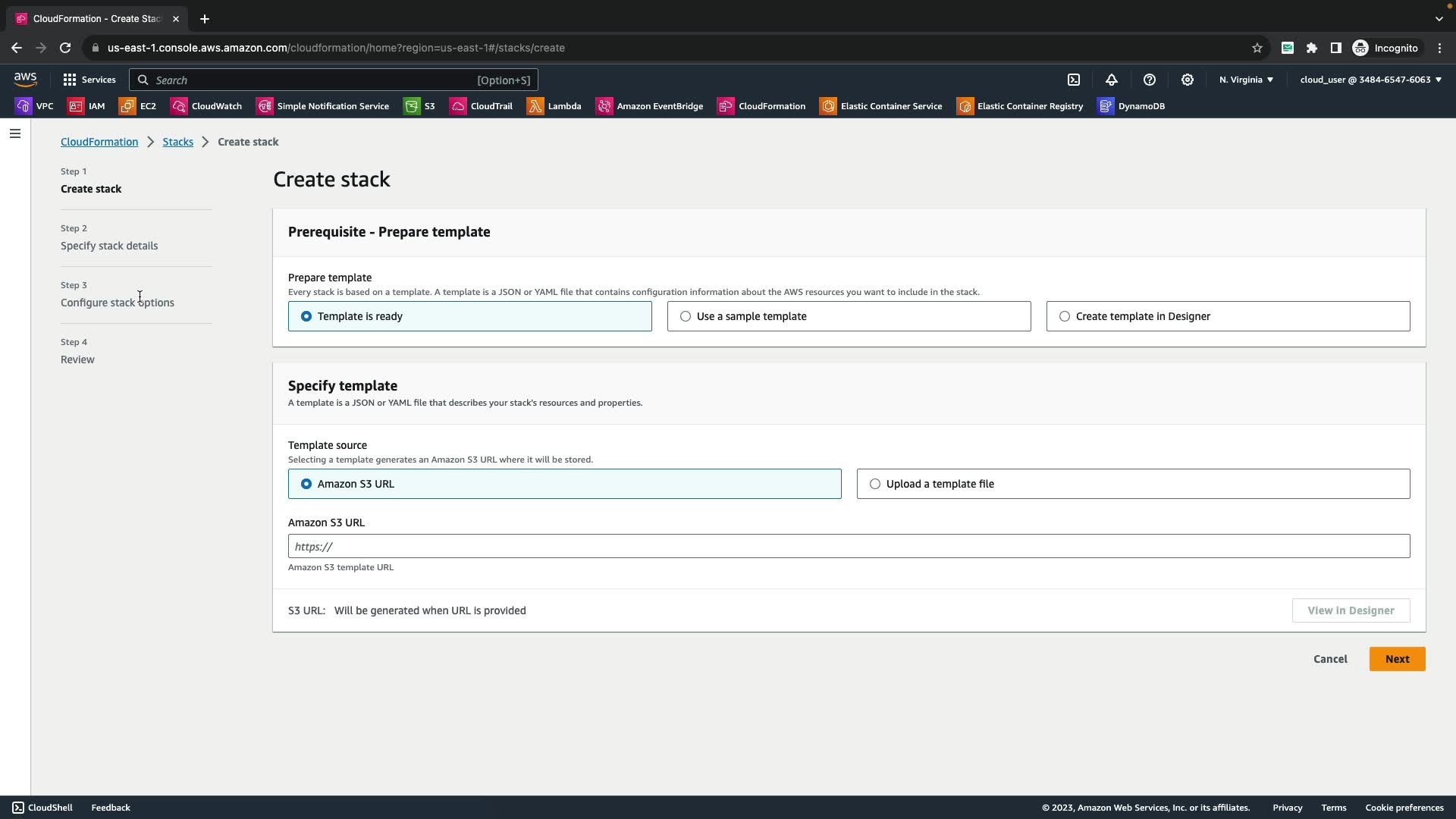1456x819 pixels.
Task: Choose Upload a template file option
Action: pyautogui.click(x=875, y=484)
